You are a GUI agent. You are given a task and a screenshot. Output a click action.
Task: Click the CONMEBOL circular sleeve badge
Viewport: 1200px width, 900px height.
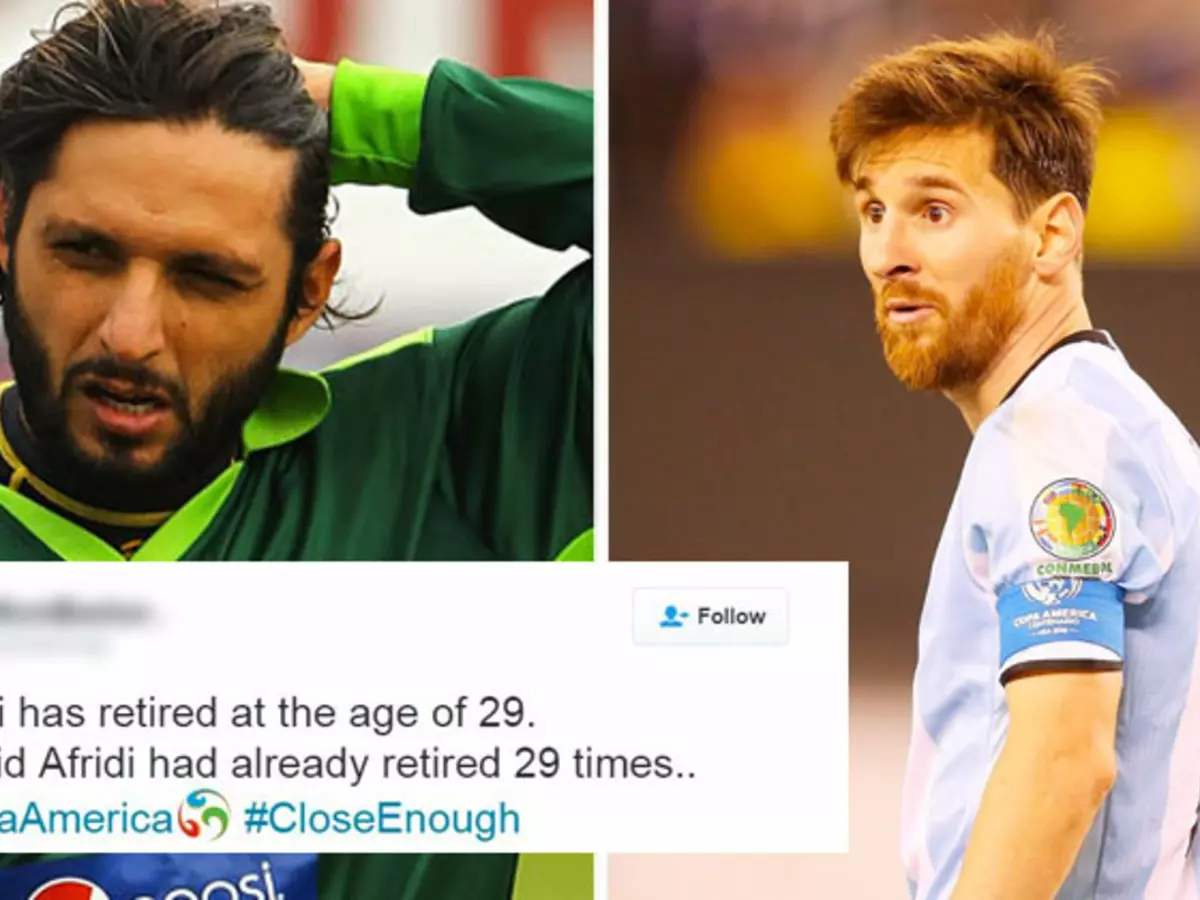[1072, 519]
